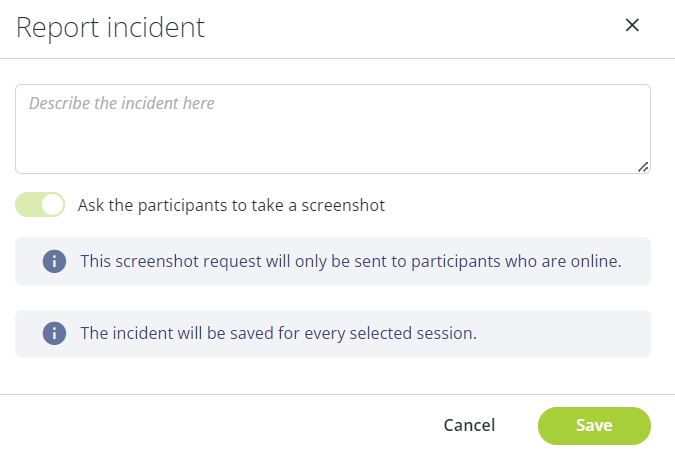This screenshot has height=450, width=675.
Task: Click the blank right side of the saved-session info banner
Action: point(562,333)
